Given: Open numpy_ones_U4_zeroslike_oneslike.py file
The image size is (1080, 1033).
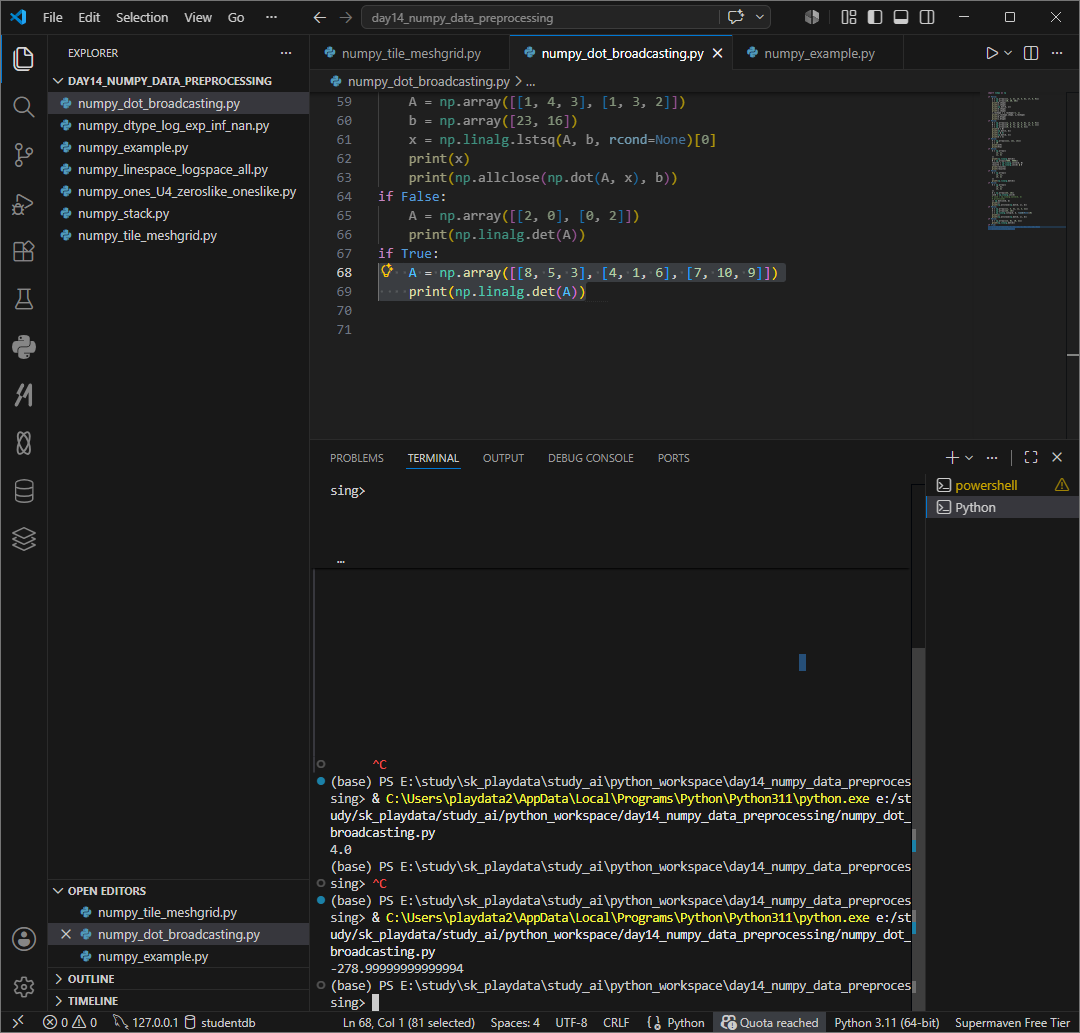Looking at the screenshot, I should pos(179,191).
